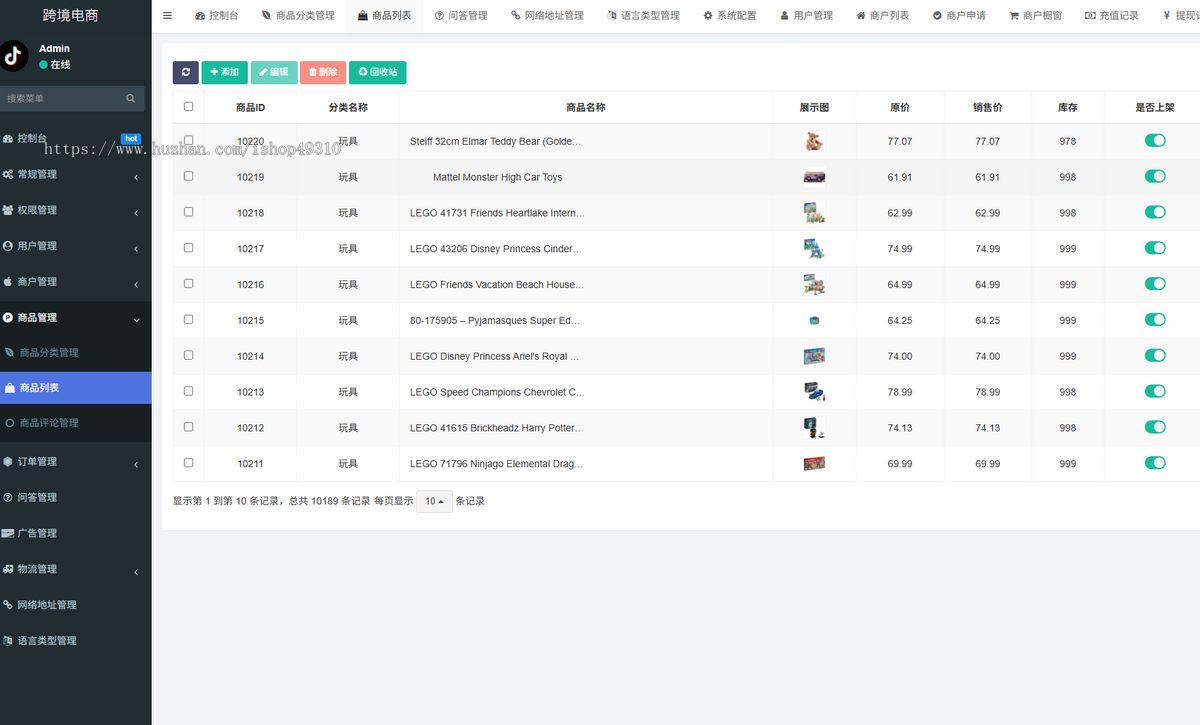This screenshot has height=725, width=1200.
Task: Click product ID 10212
Action: (251, 428)
